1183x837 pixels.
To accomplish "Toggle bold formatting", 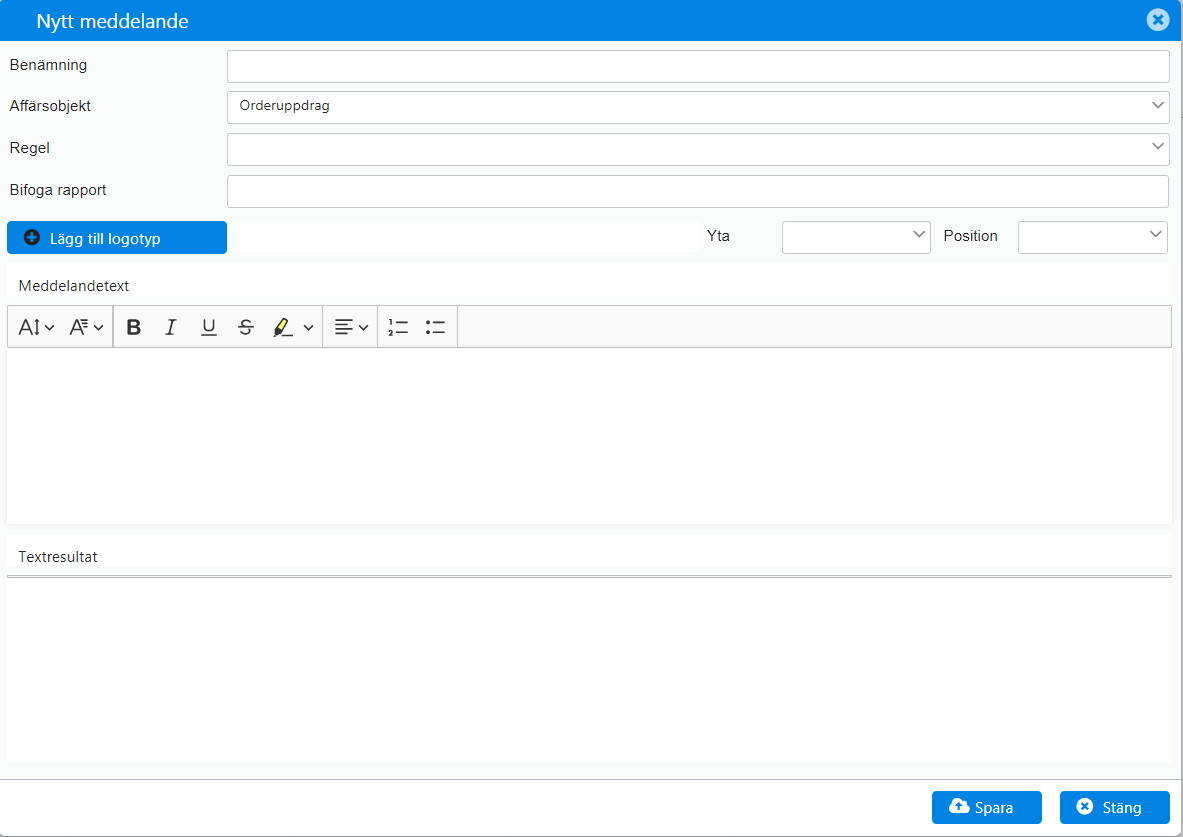I will (134, 327).
